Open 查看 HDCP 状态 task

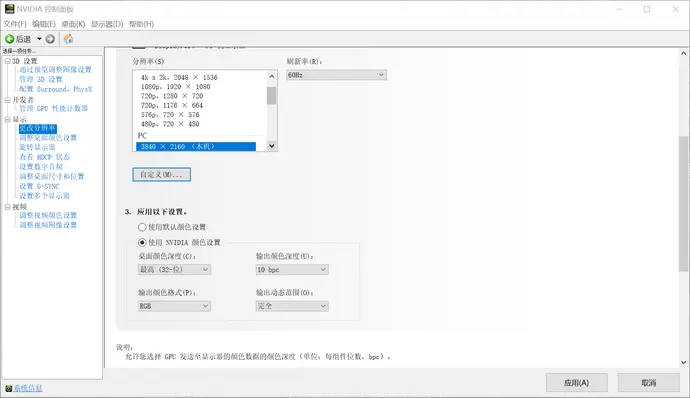[44, 157]
